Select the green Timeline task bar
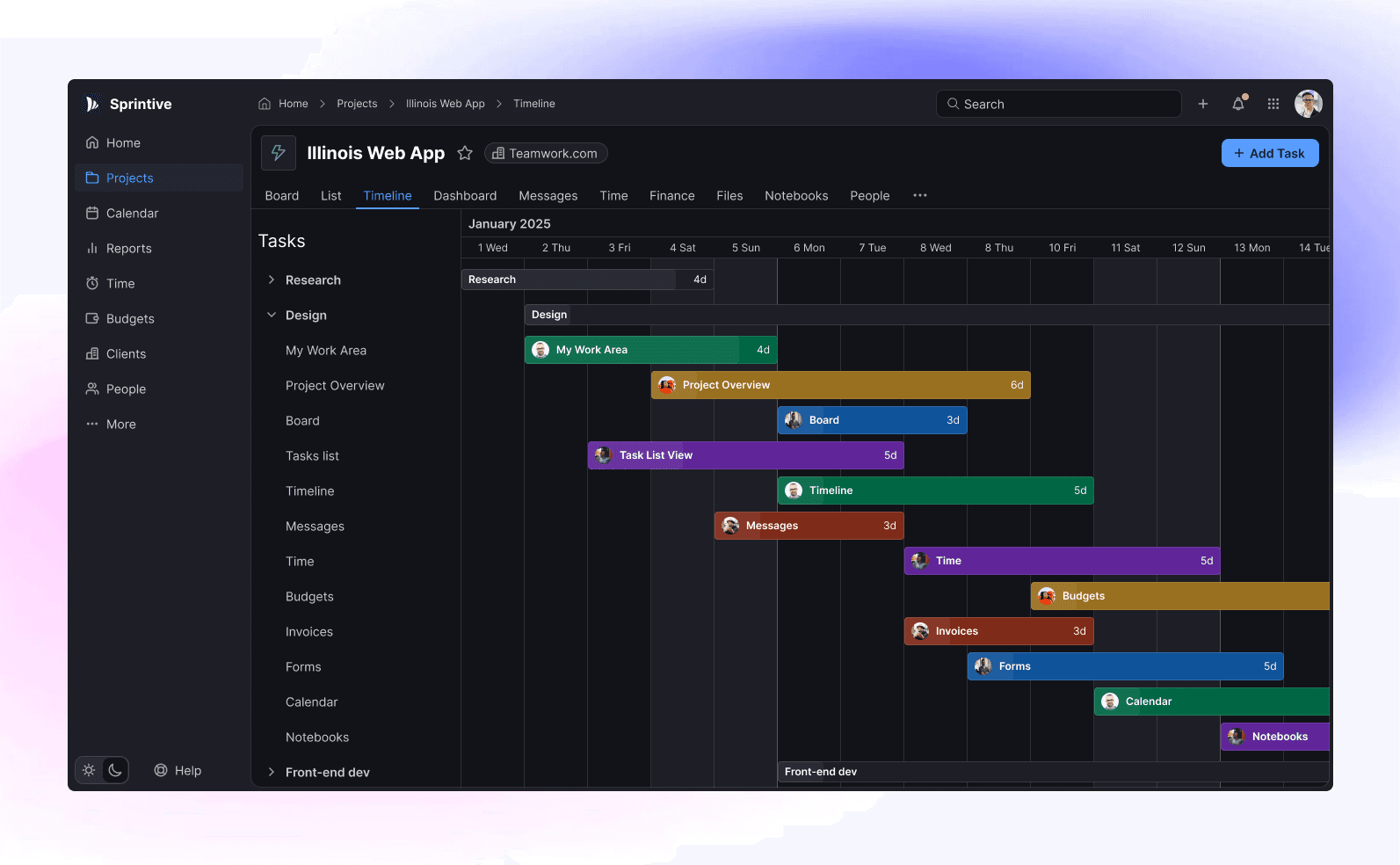The image size is (1400, 865). point(936,491)
